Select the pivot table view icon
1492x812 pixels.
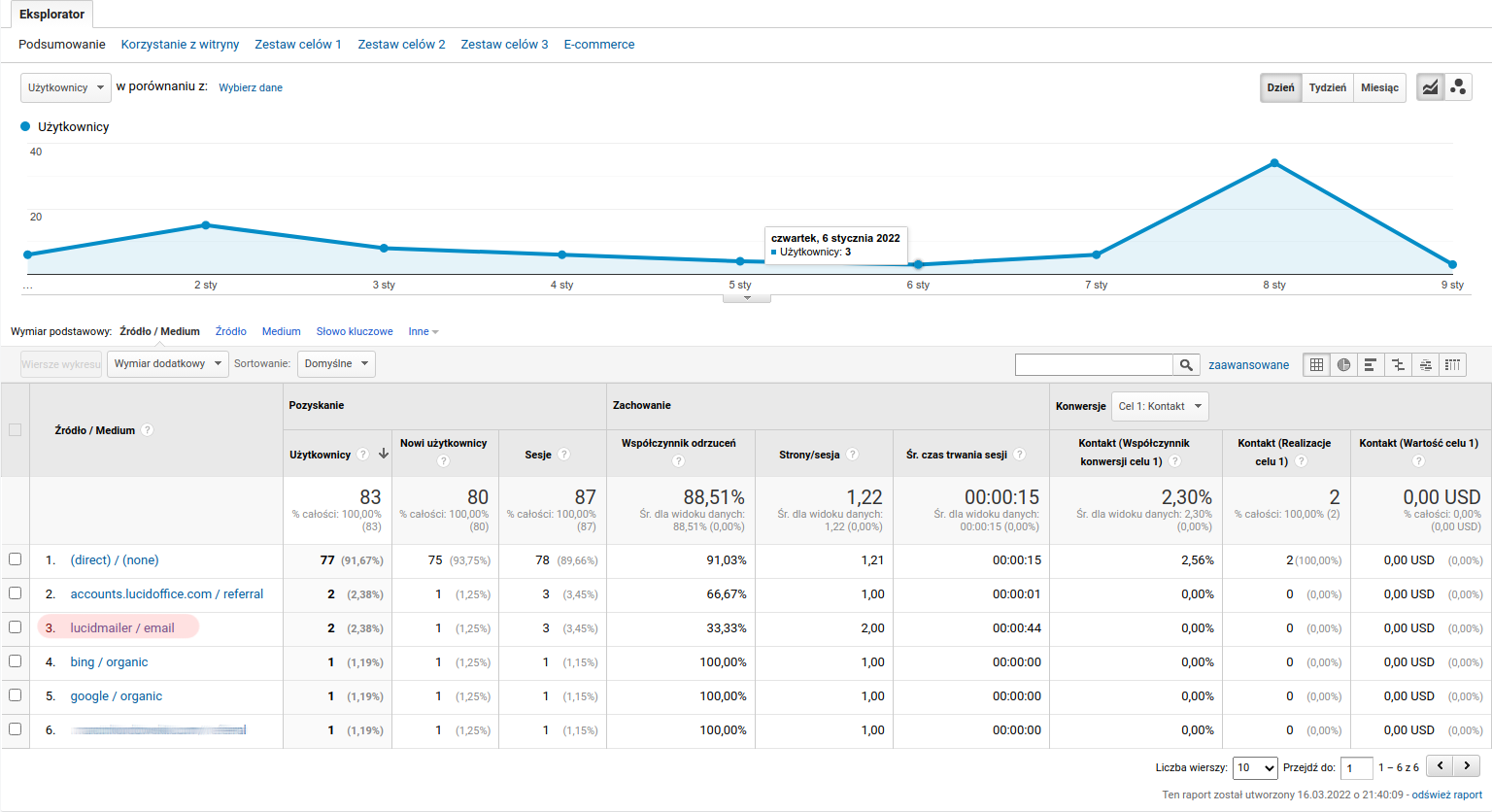(1452, 365)
